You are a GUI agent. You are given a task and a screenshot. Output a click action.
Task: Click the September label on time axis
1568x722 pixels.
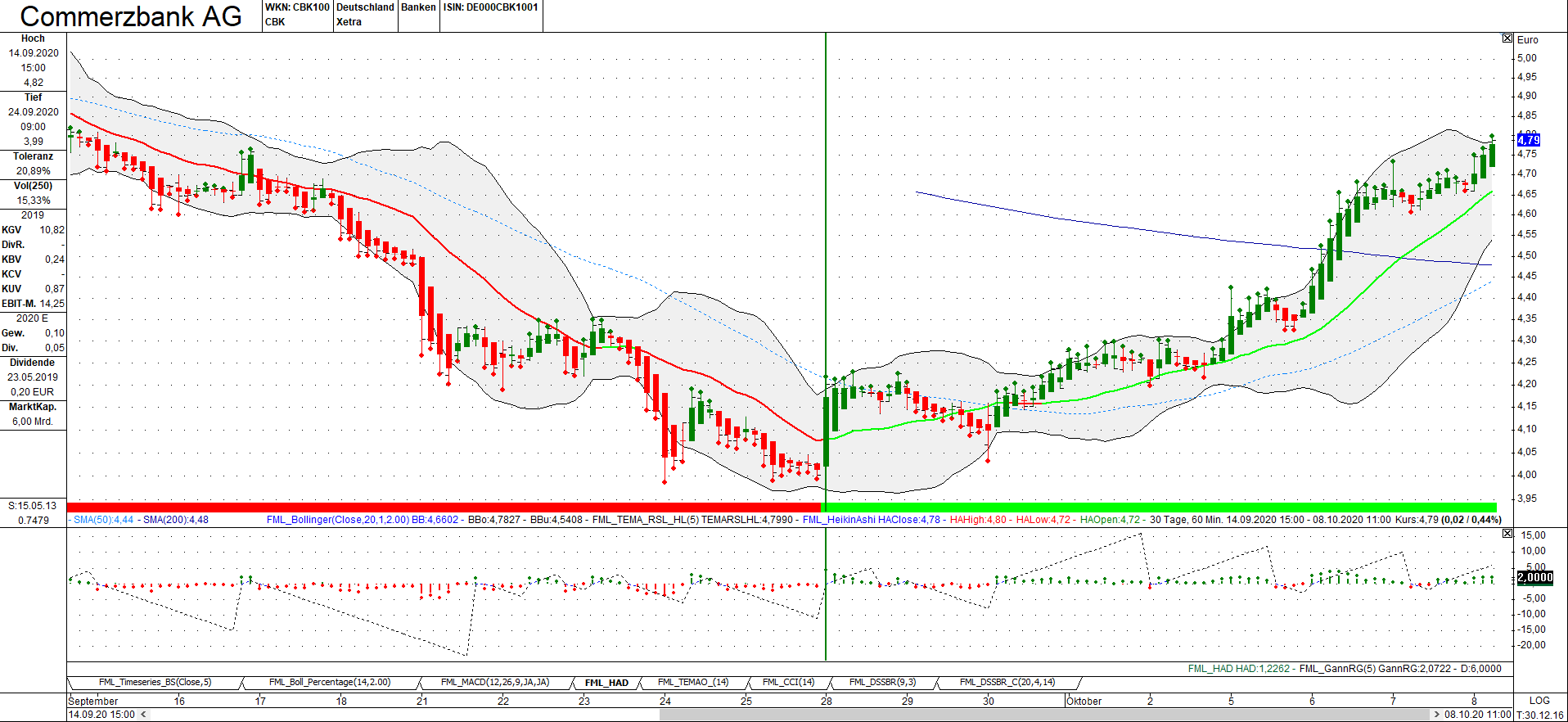point(93,702)
